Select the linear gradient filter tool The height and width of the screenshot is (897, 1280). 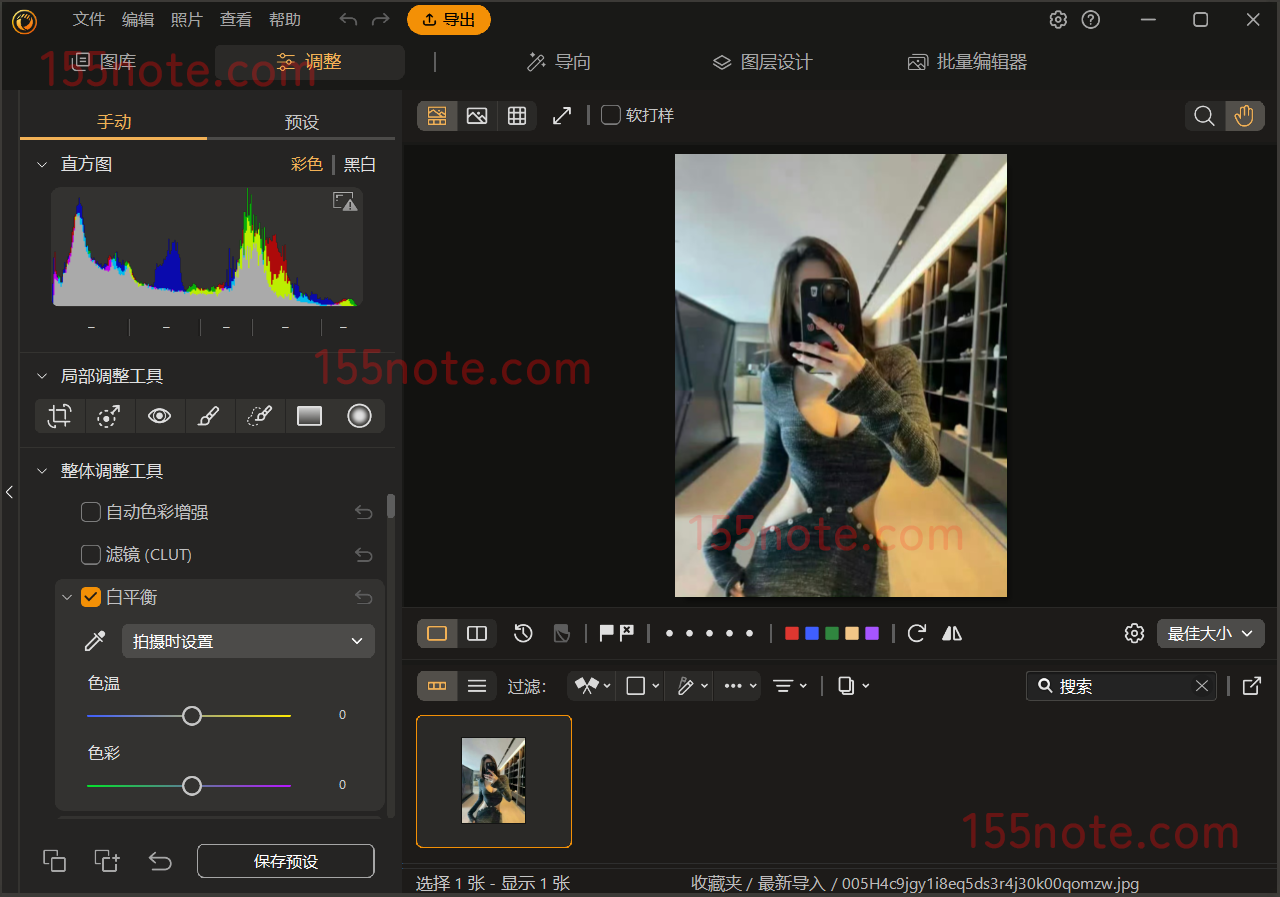[x=309, y=416]
